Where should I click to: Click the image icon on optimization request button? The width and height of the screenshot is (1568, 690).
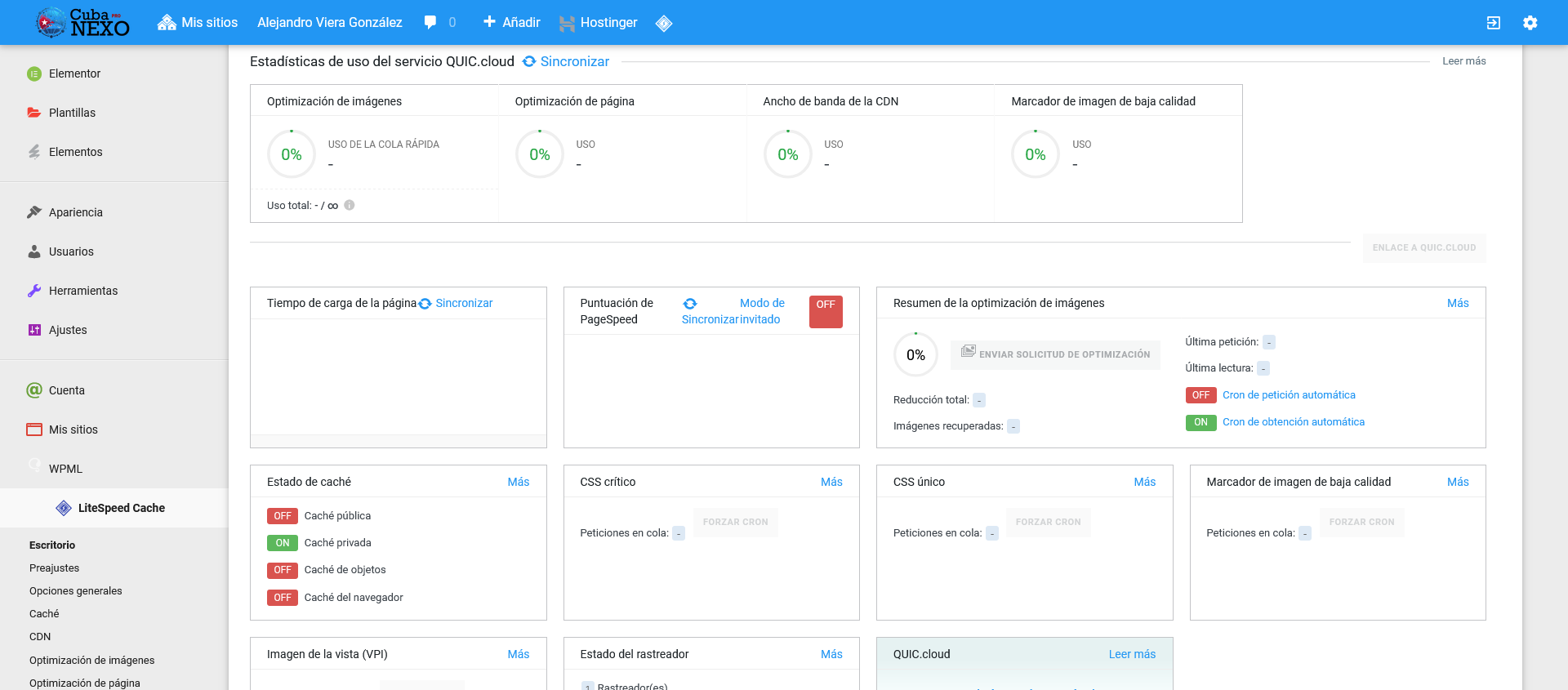click(x=969, y=351)
